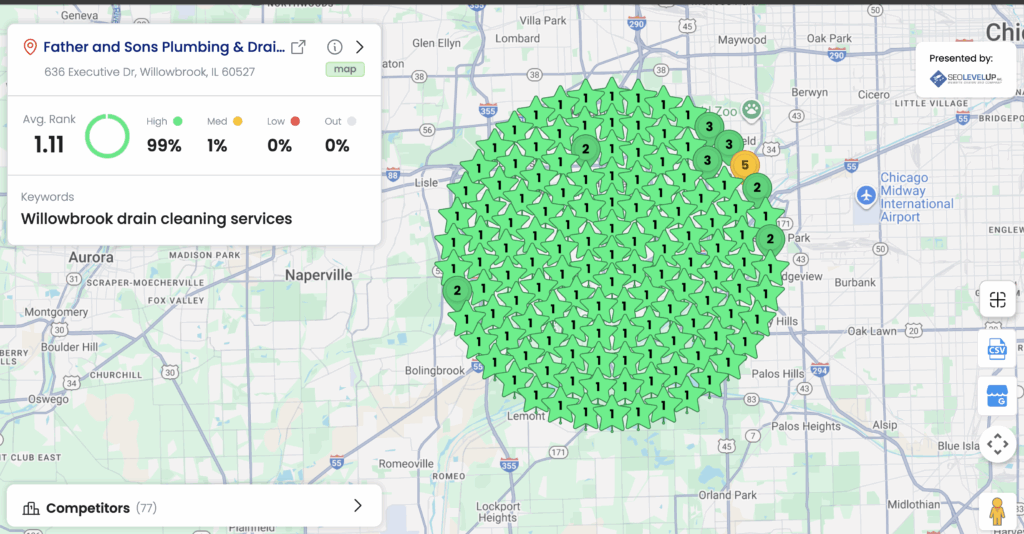This screenshot has height=534, width=1024.
Task: Click the fit-to-grid scan icon
Action: pos(997,299)
